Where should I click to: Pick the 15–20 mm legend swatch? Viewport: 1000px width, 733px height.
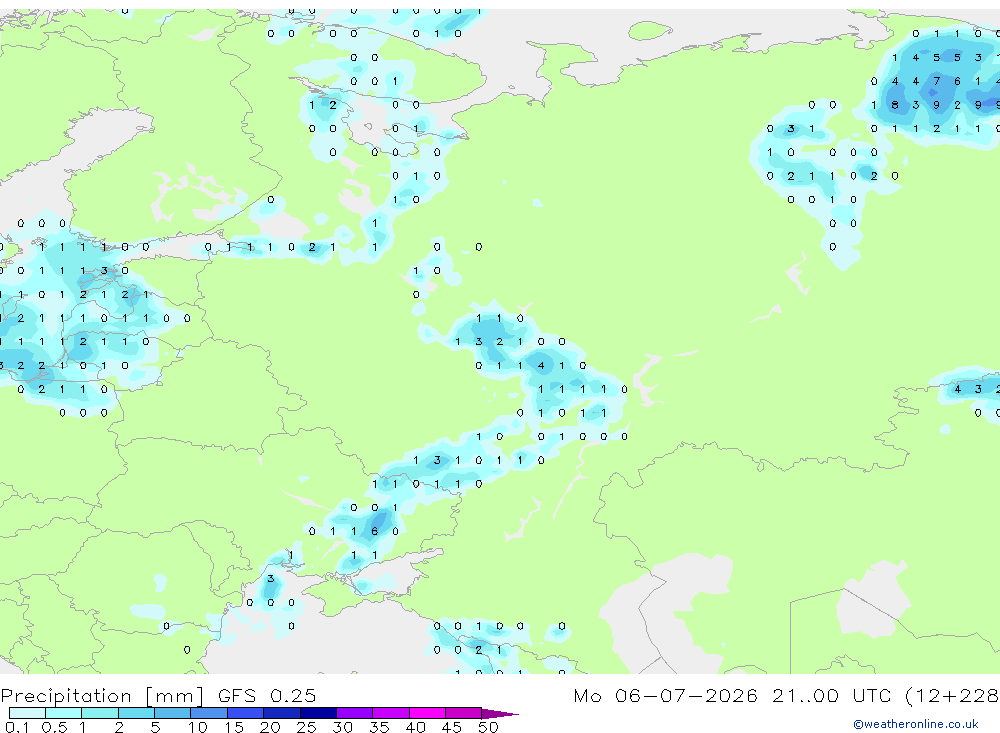[245, 713]
